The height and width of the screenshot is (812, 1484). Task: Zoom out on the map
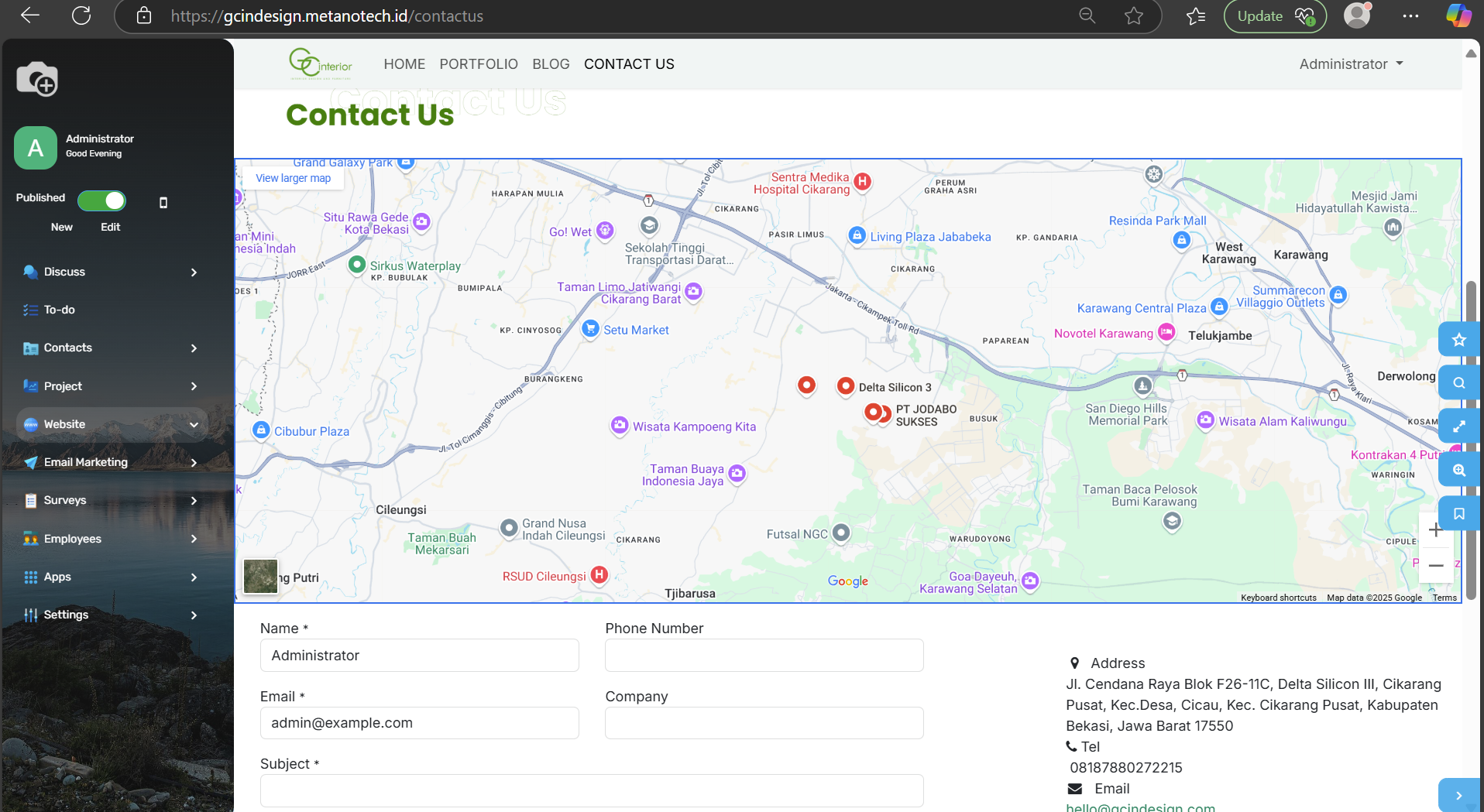[1435, 566]
